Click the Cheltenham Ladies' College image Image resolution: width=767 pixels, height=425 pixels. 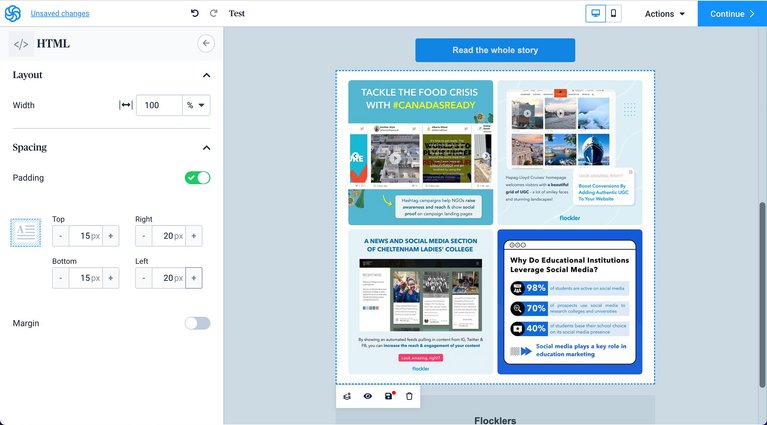click(x=421, y=302)
